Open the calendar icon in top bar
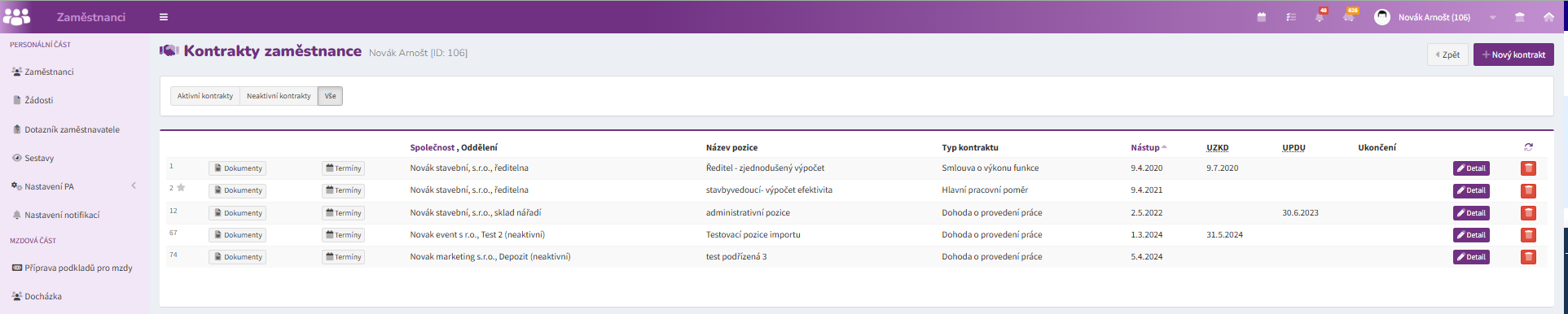Viewport: 1568px width, 314px height. (1262, 17)
